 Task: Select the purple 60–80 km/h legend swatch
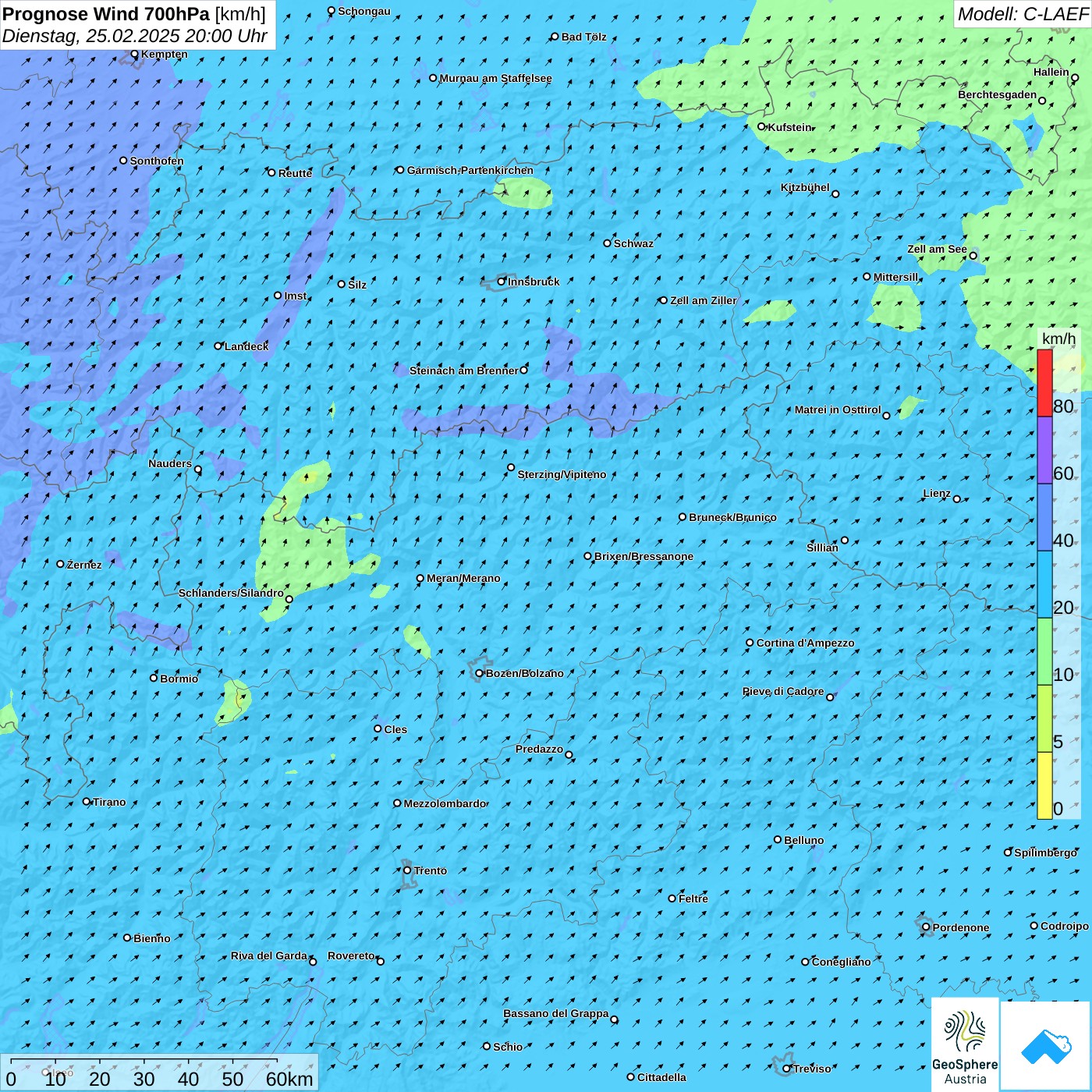tap(1044, 450)
